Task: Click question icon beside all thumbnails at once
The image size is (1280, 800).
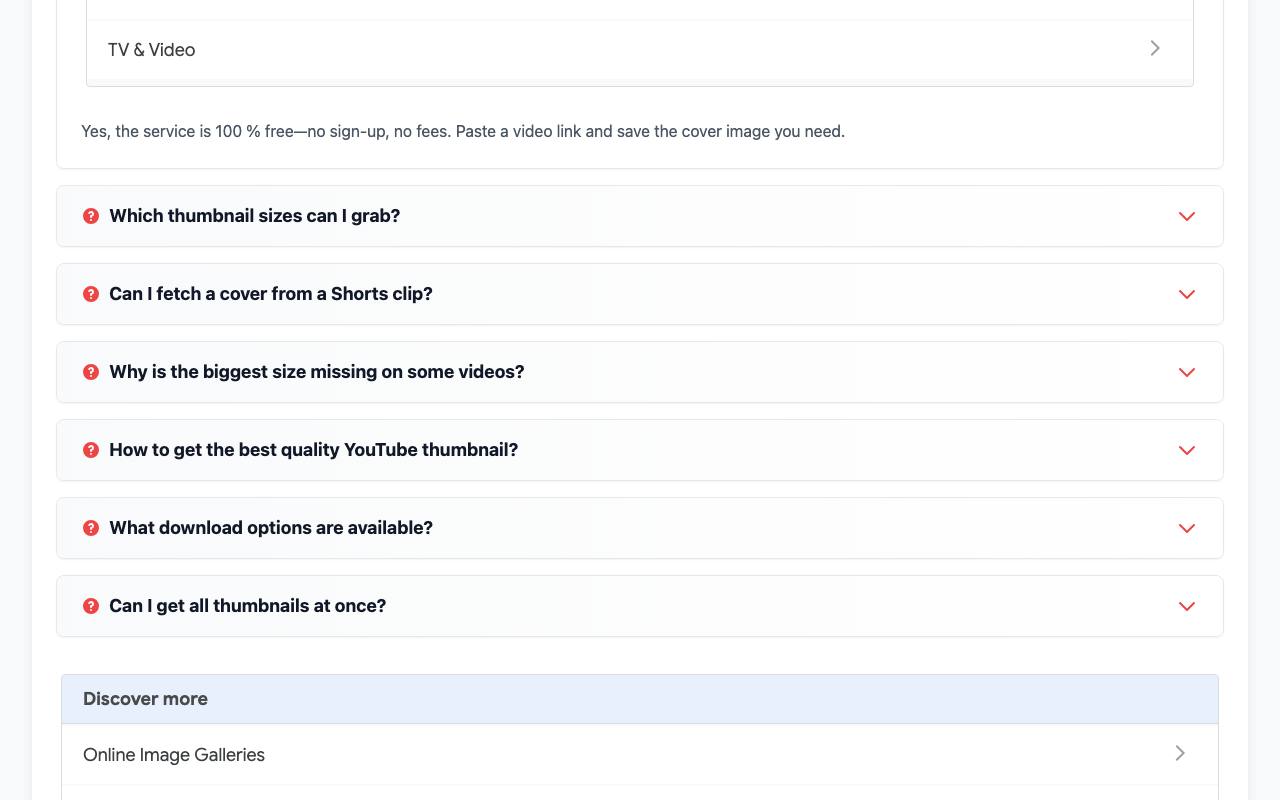Action: tap(91, 606)
